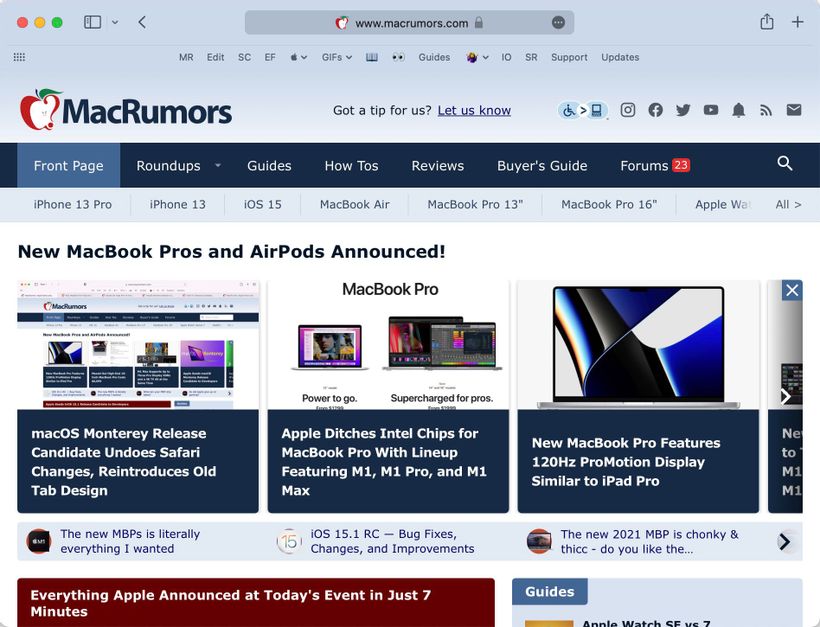Open the MacBook Pro 13" roundup link
The height and width of the screenshot is (627, 820).
click(x=475, y=204)
